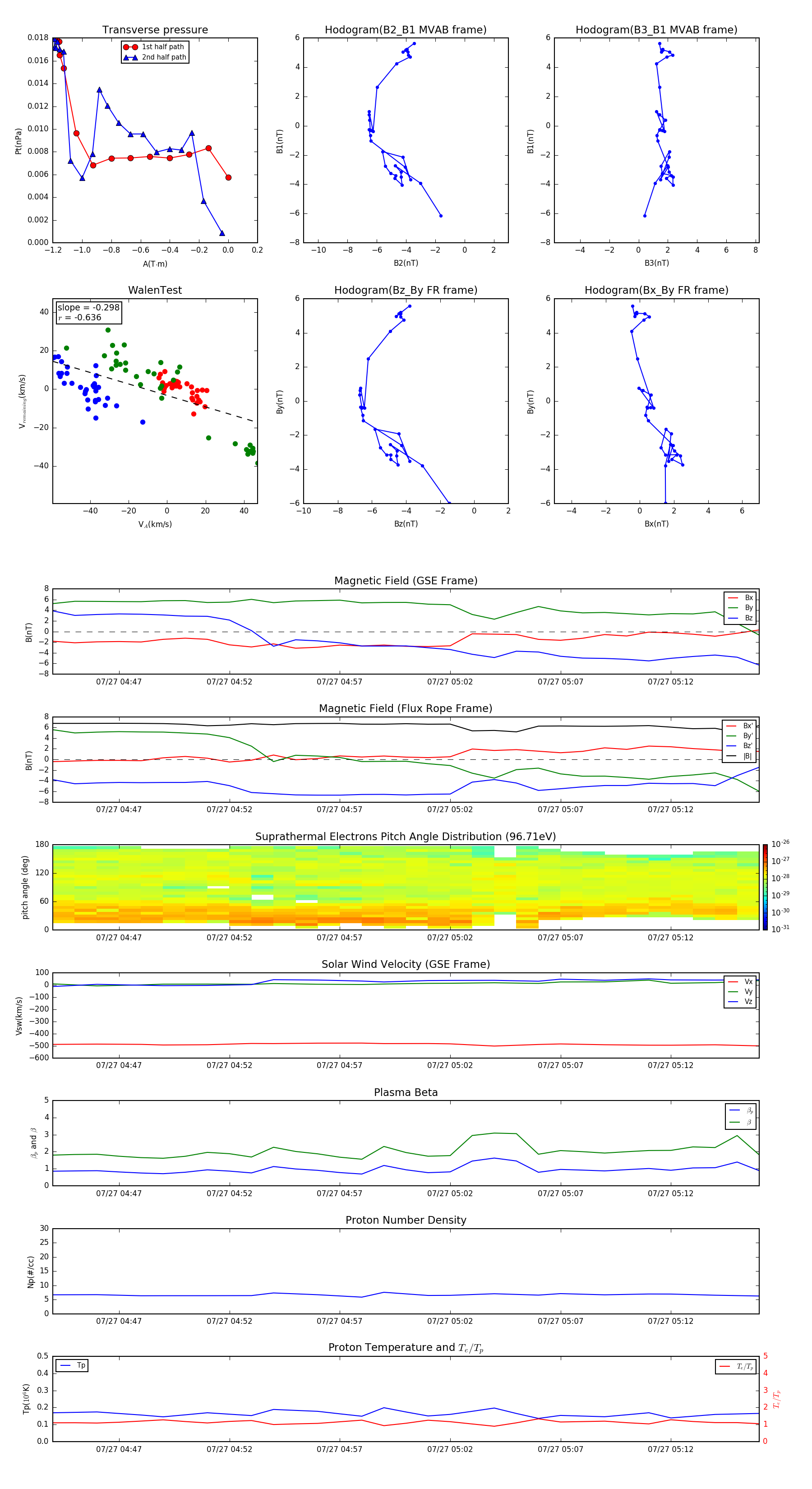
Task: Click the "Bx'" legend entry in Flux Rope panel
Action: pyautogui.click(x=740, y=726)
